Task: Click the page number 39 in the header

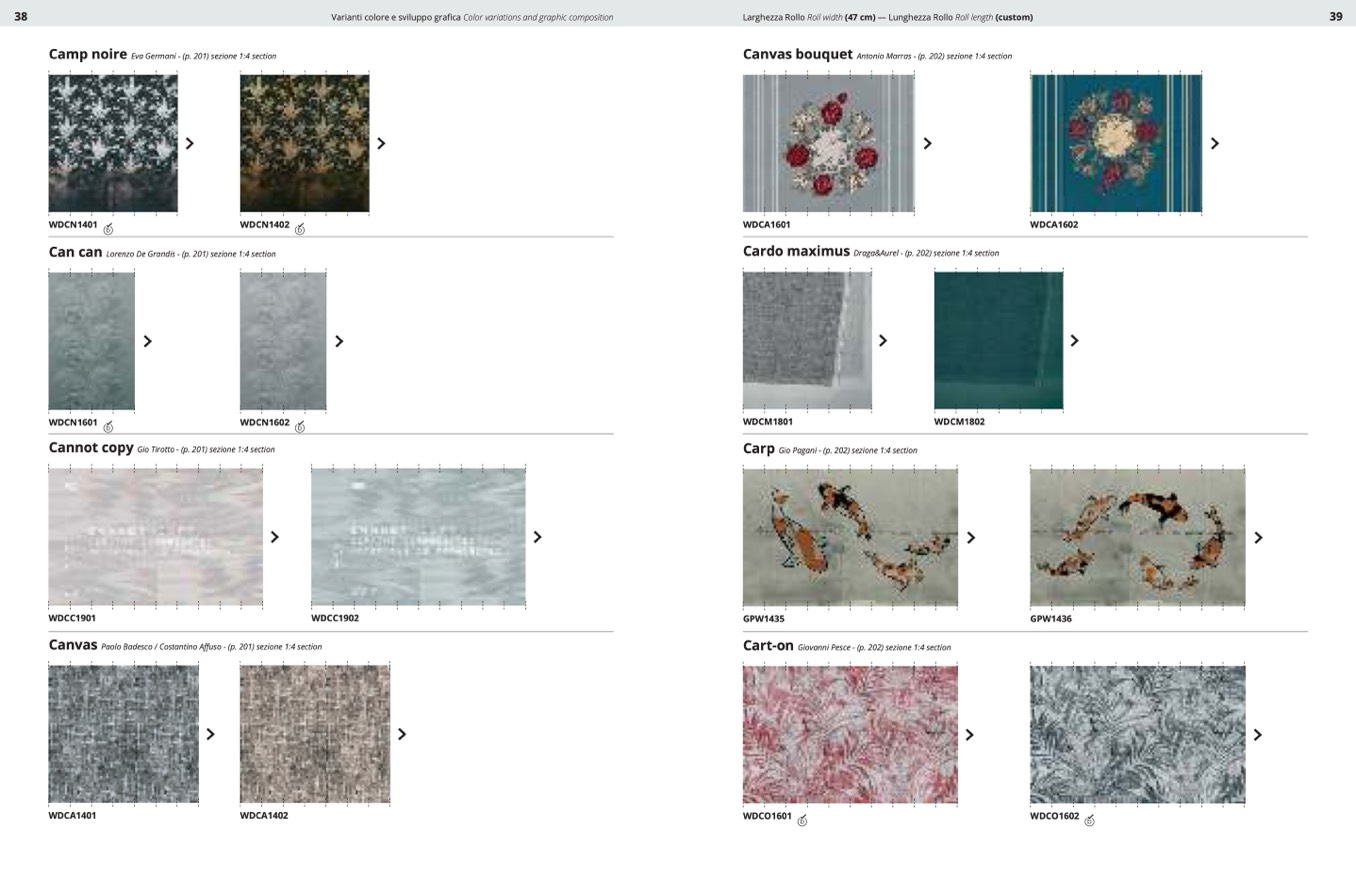Action: [1335, 17]
